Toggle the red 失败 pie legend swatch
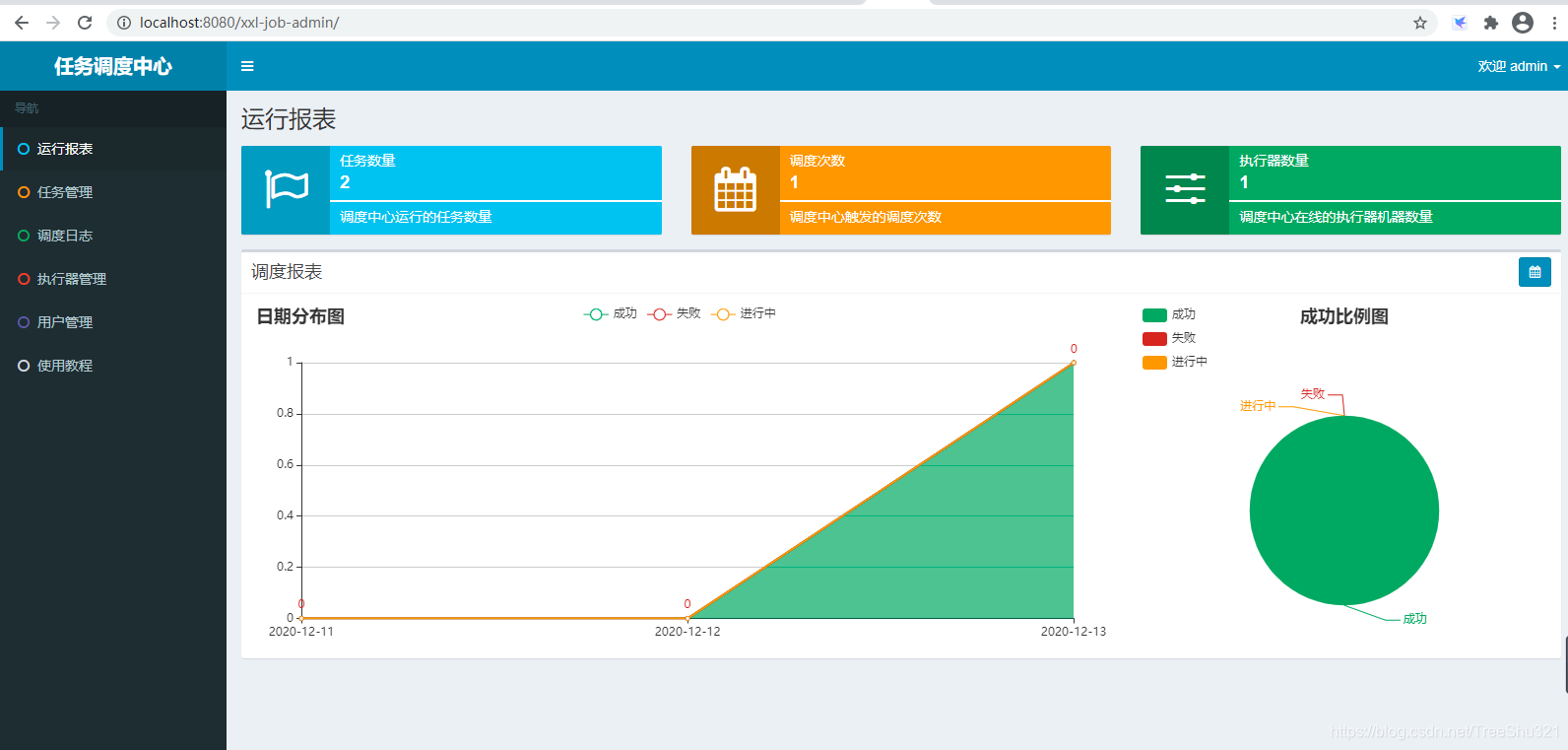This screenshot has width=1568, height=750. point(1154,339)
